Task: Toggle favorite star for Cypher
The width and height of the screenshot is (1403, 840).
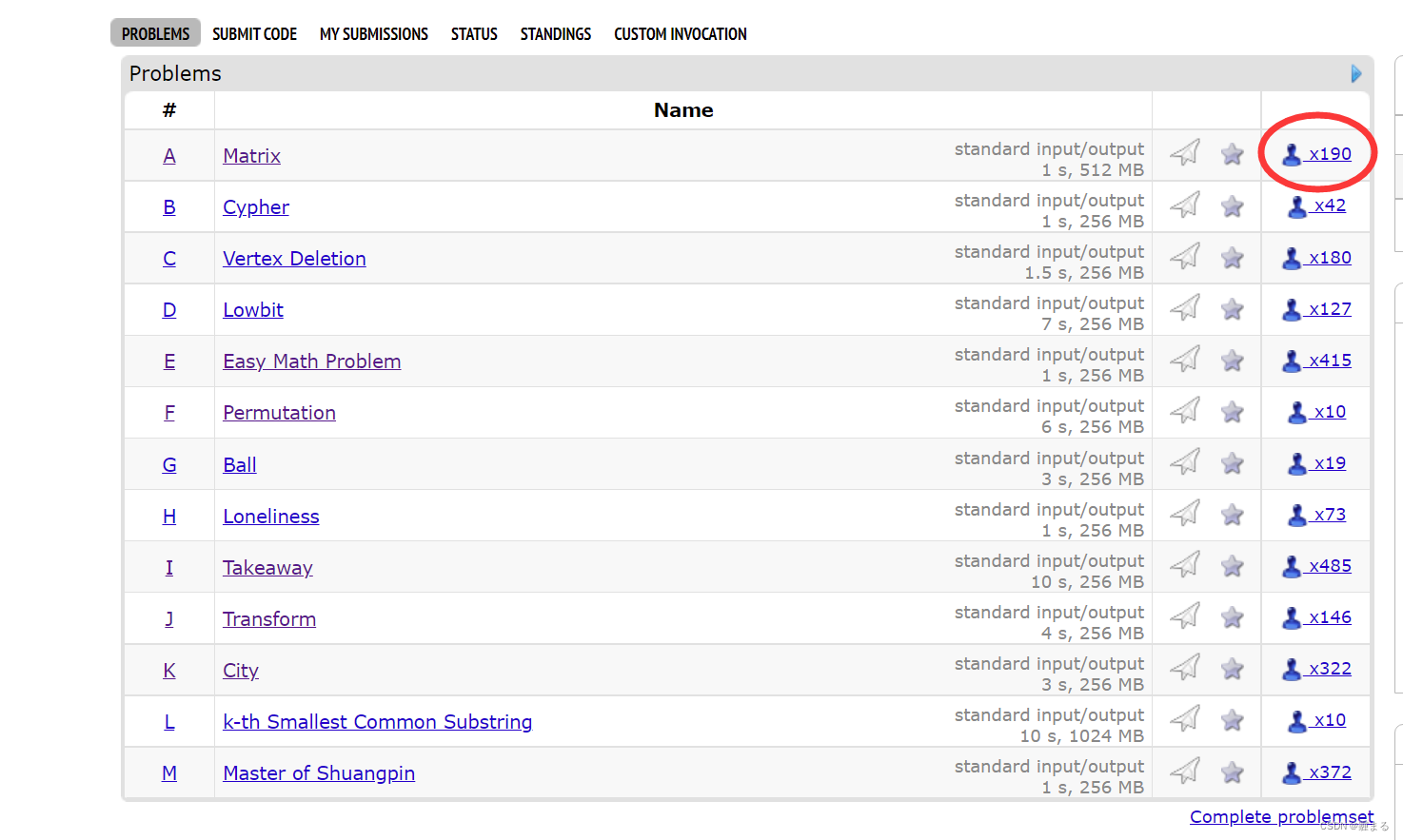Action: click(x=1233, y=205)
